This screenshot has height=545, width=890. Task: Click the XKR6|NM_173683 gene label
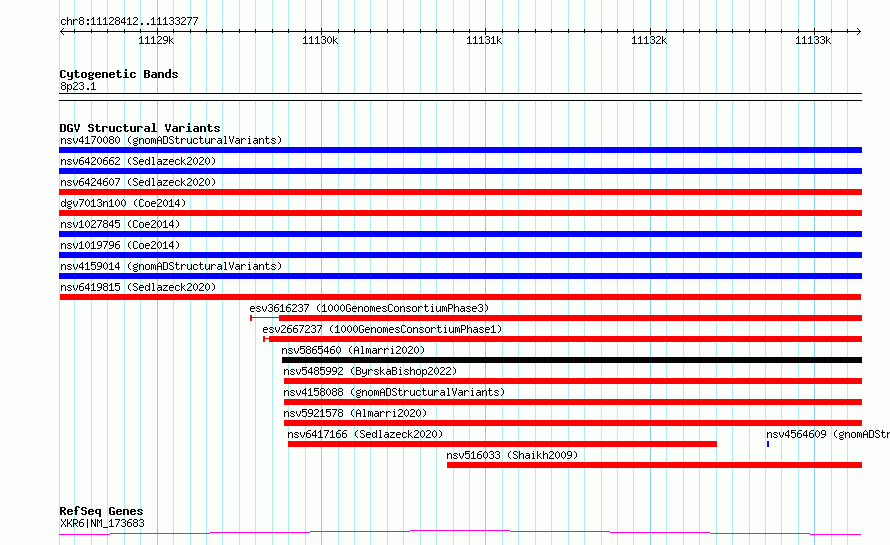pyautogui.click(x=102, y=523)
